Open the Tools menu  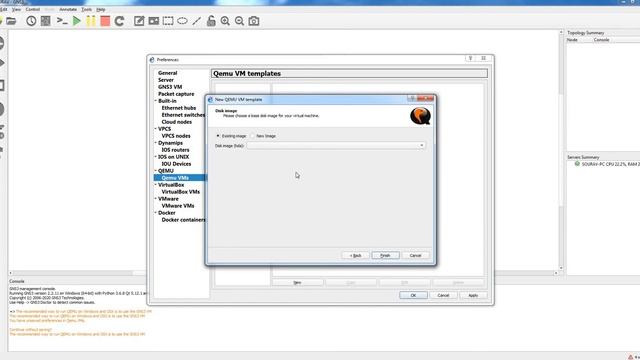click(87, 9)
